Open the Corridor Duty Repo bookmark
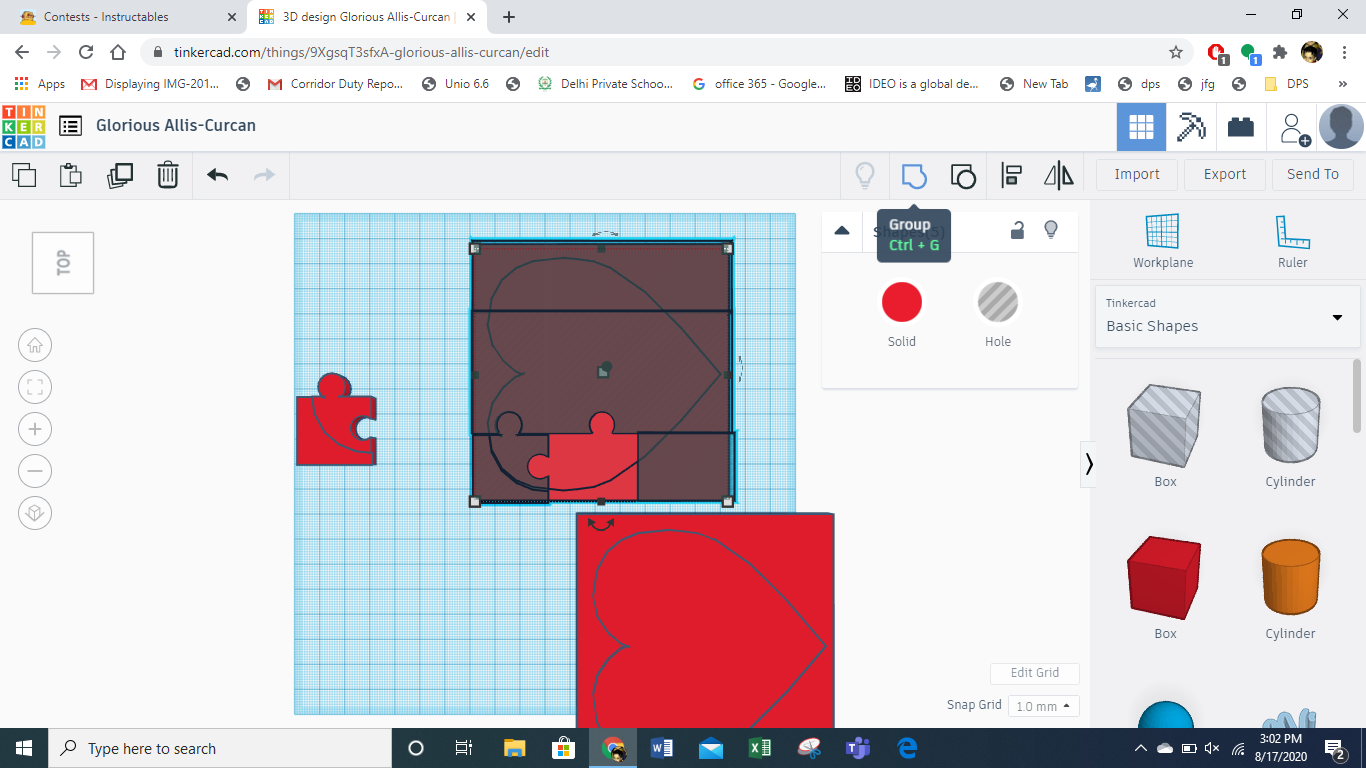The height and width of the screenshot is (768, 1366). pos(336,84)
